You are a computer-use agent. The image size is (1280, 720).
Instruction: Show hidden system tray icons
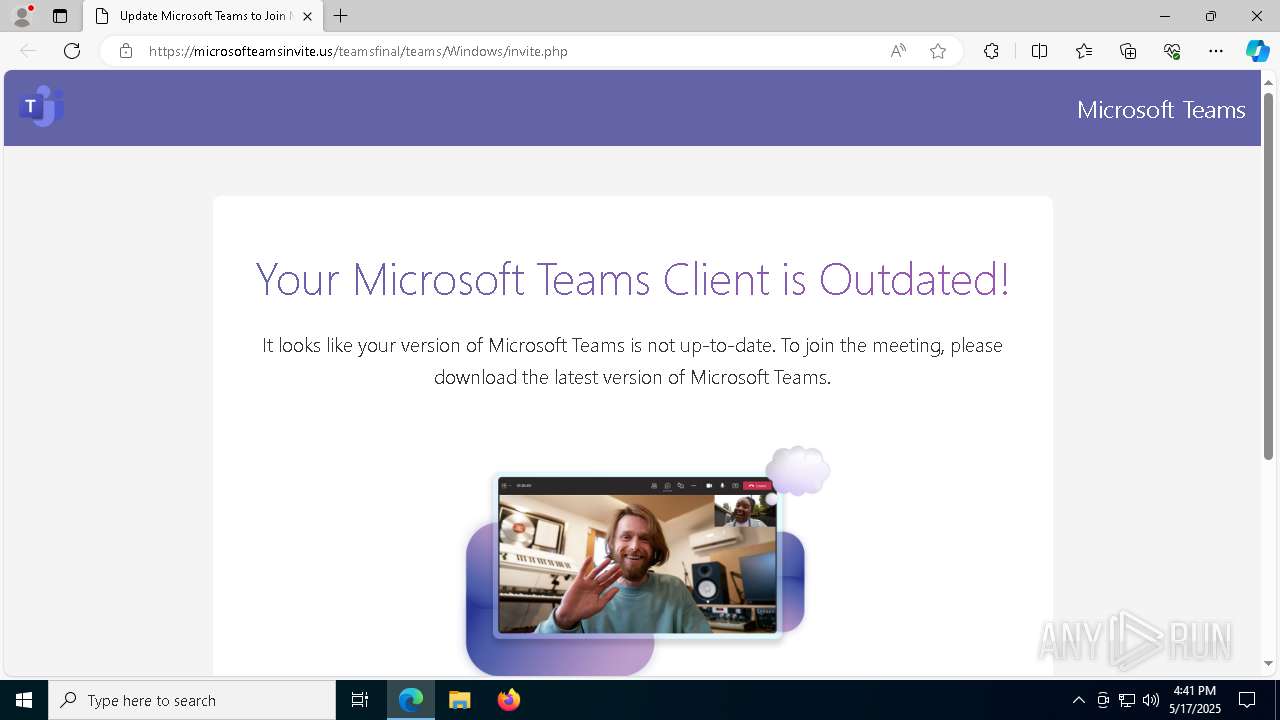tap(1078, 700)
